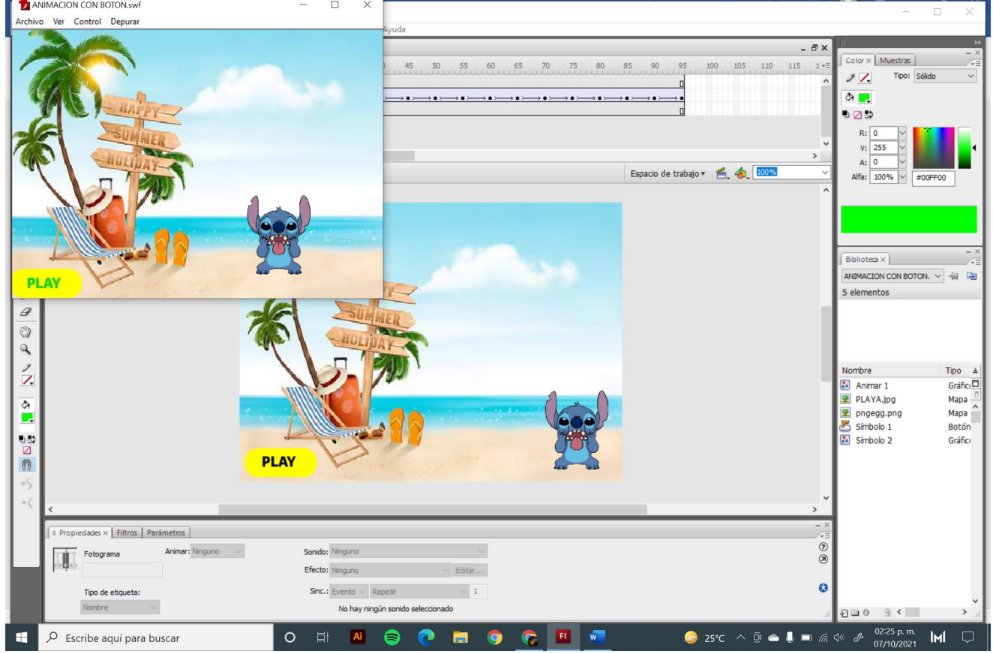This screenshot has height=653, width=993.
Task: Open the R value slider dropdown
Action: [902, 133]
